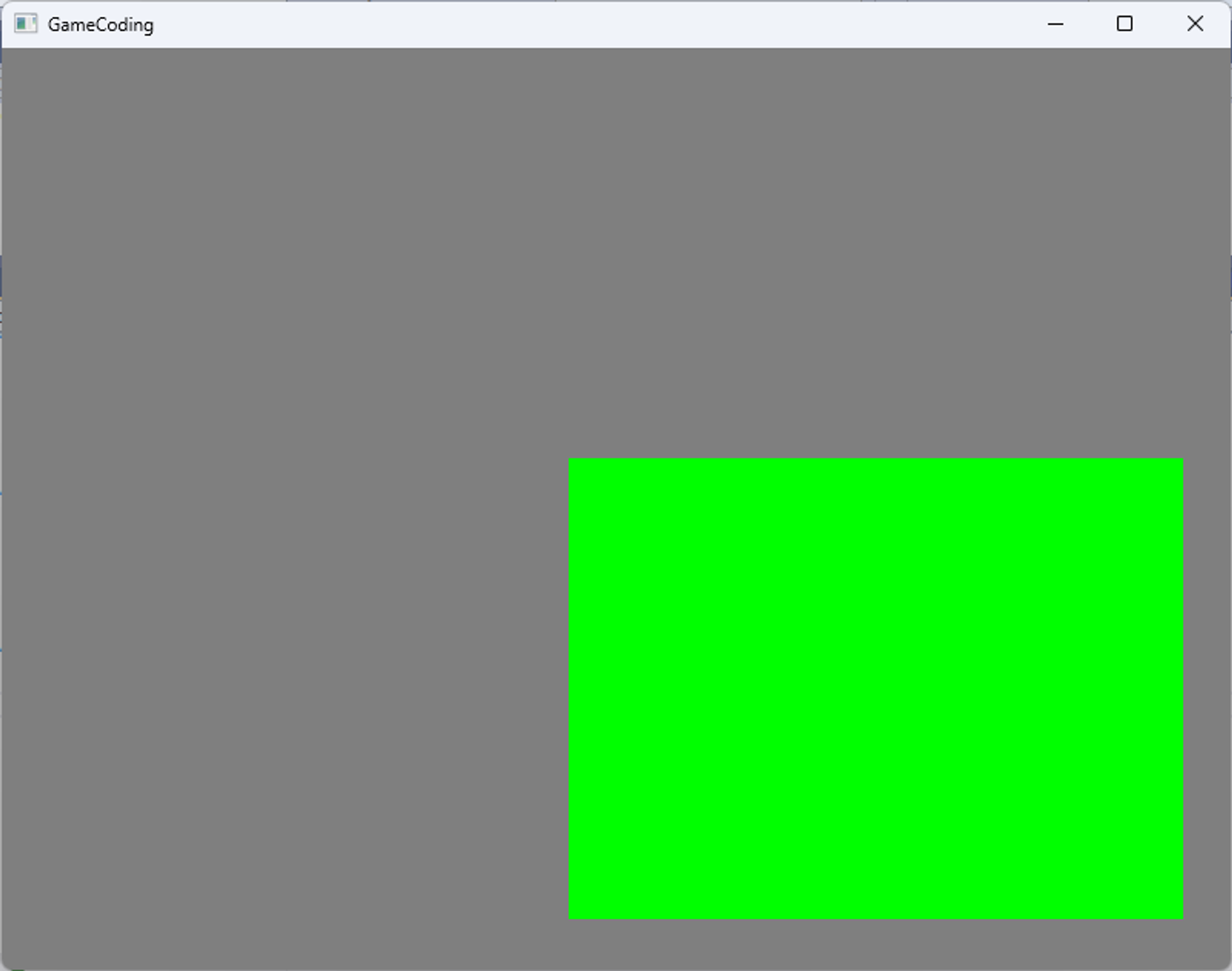Viewport: 1232px width, 971px height.
Task: Click the green rectangle's bottom-left corner
Action: [570, 917]
